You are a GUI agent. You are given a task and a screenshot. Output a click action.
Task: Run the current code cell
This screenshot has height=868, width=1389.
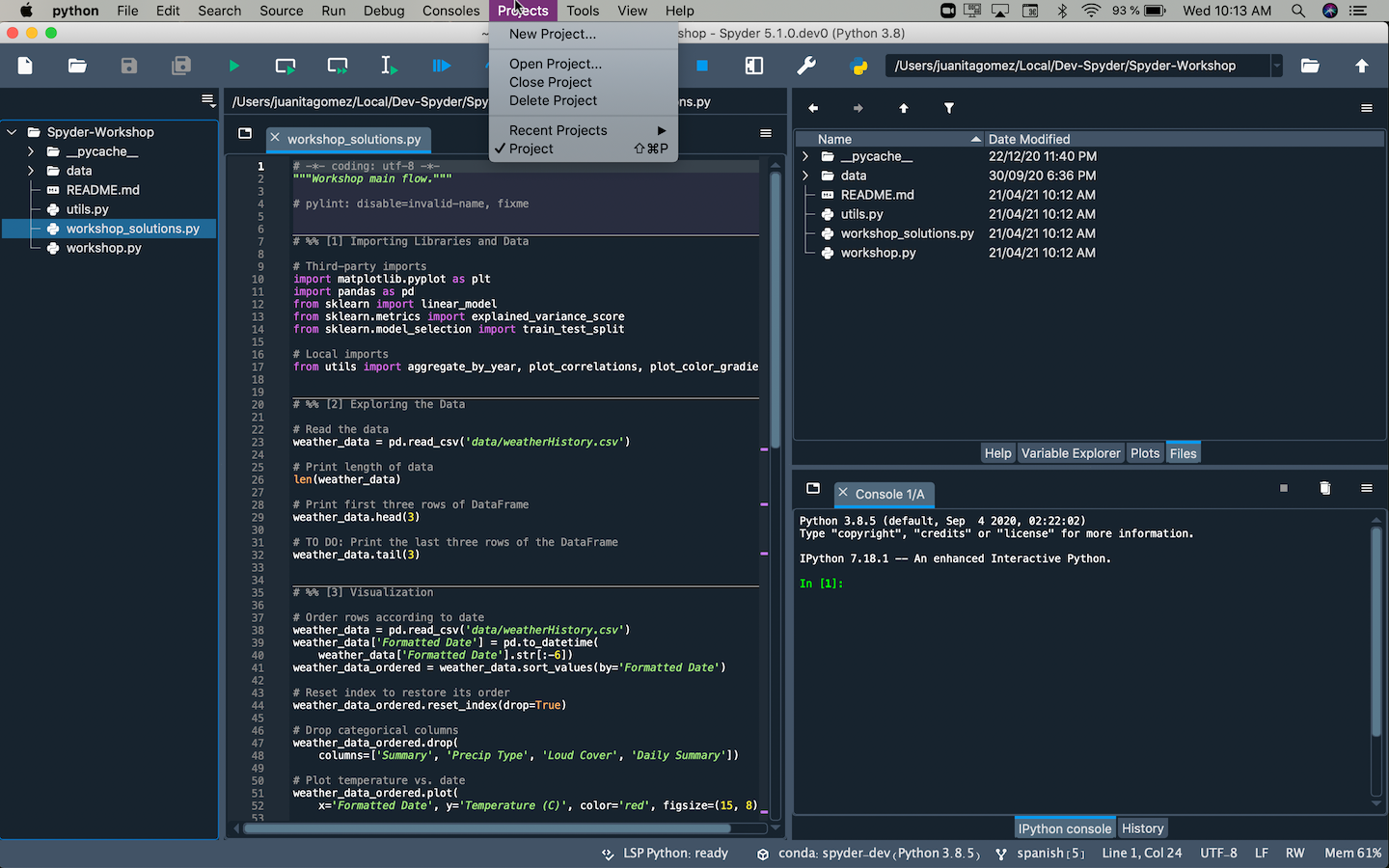click(x=285, y=66)
